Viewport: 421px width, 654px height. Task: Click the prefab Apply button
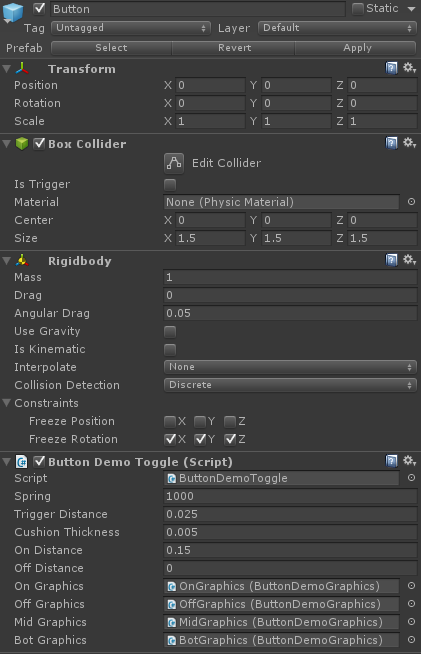[x=356, y=48]
